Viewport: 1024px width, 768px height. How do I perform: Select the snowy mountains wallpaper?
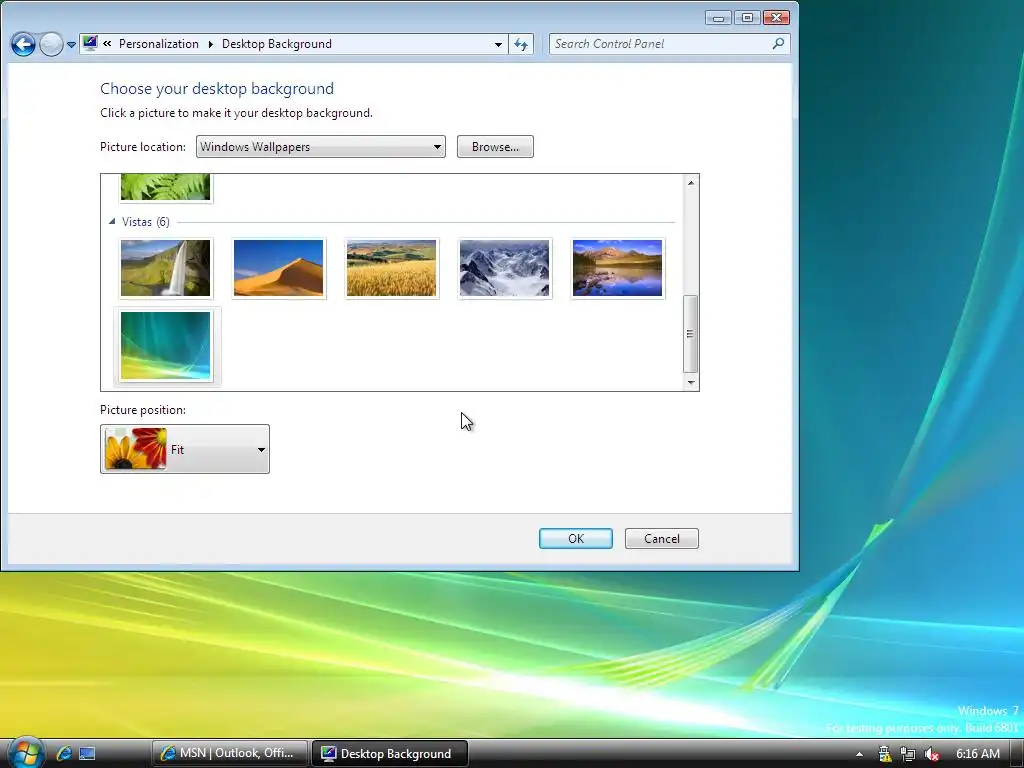pyautogui.click(x=504, y=268)
